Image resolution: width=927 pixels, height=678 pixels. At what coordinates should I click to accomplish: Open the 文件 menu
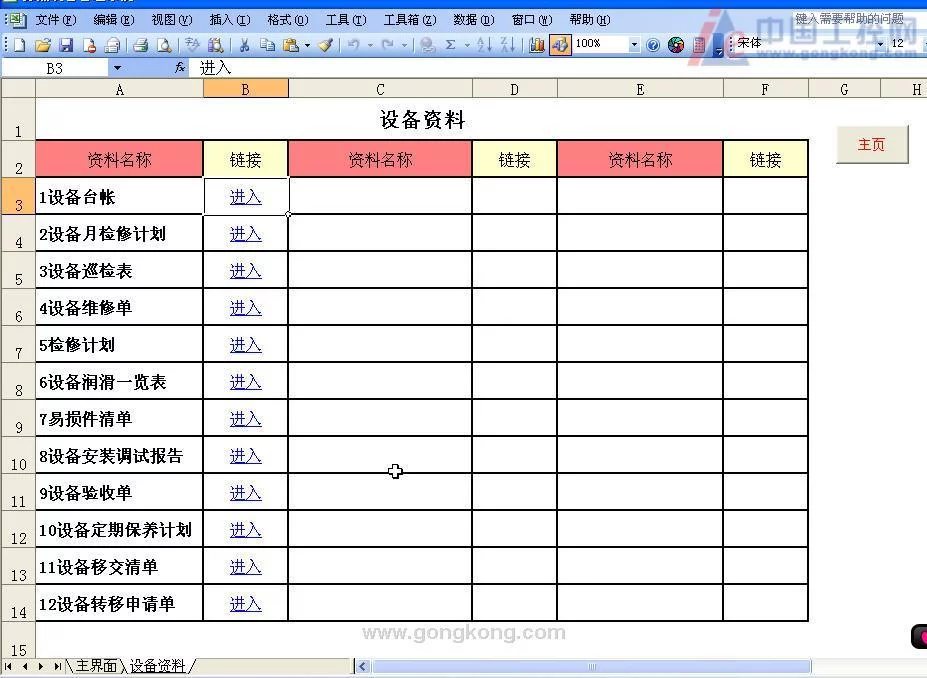pos(56,20)
